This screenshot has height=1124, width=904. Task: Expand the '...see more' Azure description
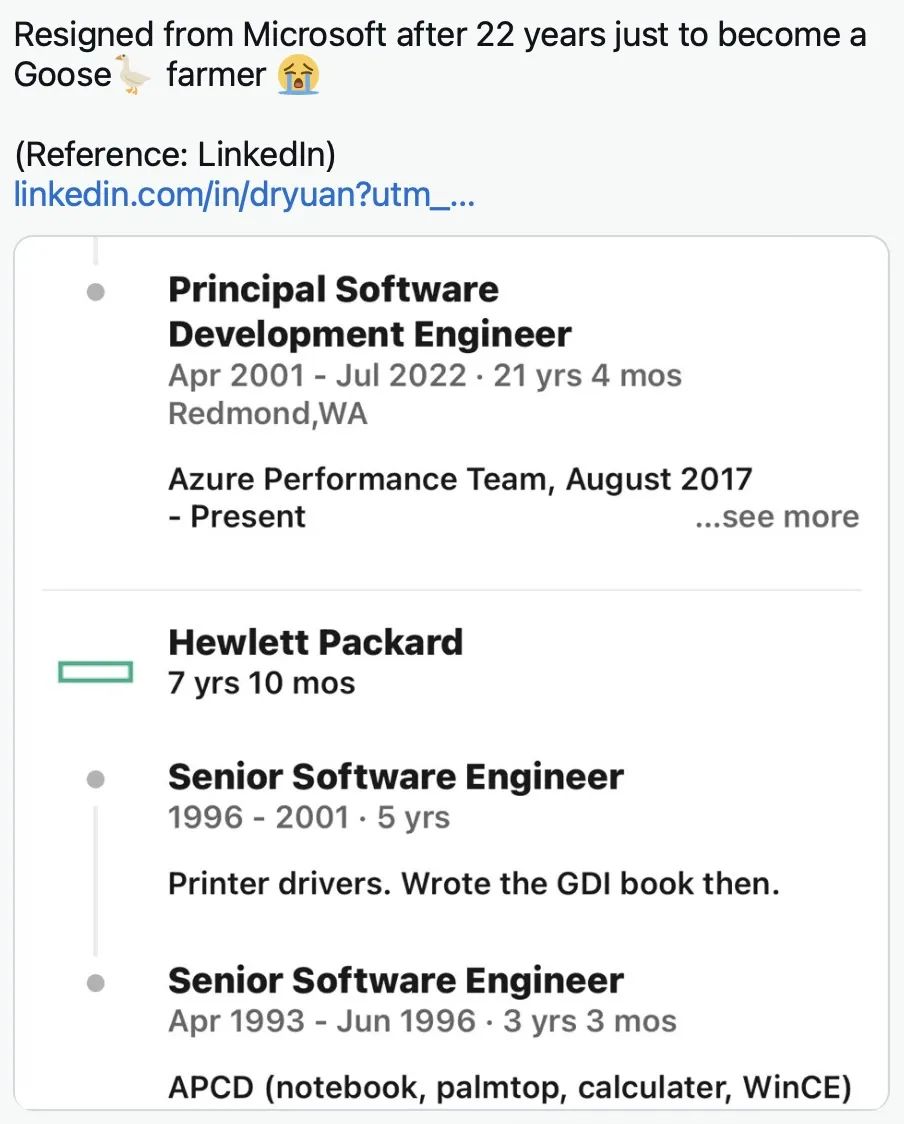(777, 517)
